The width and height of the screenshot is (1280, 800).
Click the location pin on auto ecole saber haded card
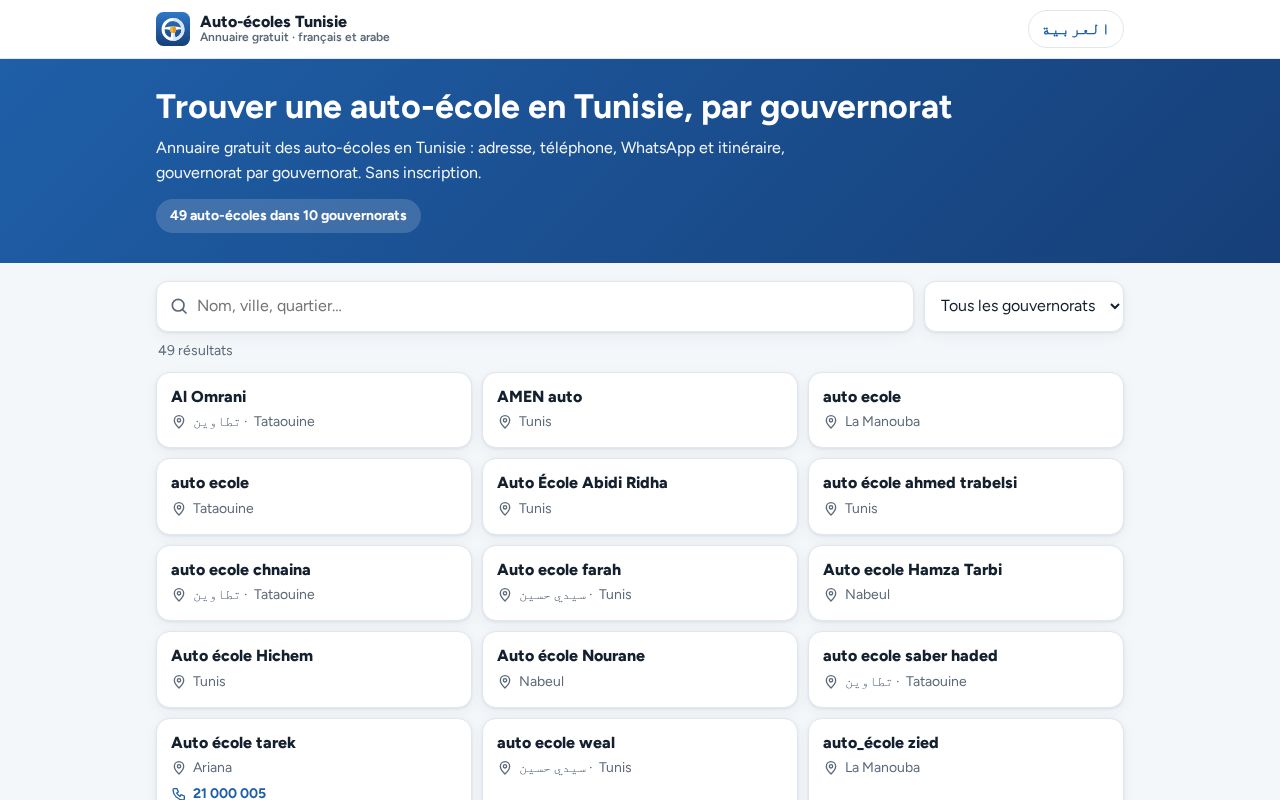tap(831, 682)
